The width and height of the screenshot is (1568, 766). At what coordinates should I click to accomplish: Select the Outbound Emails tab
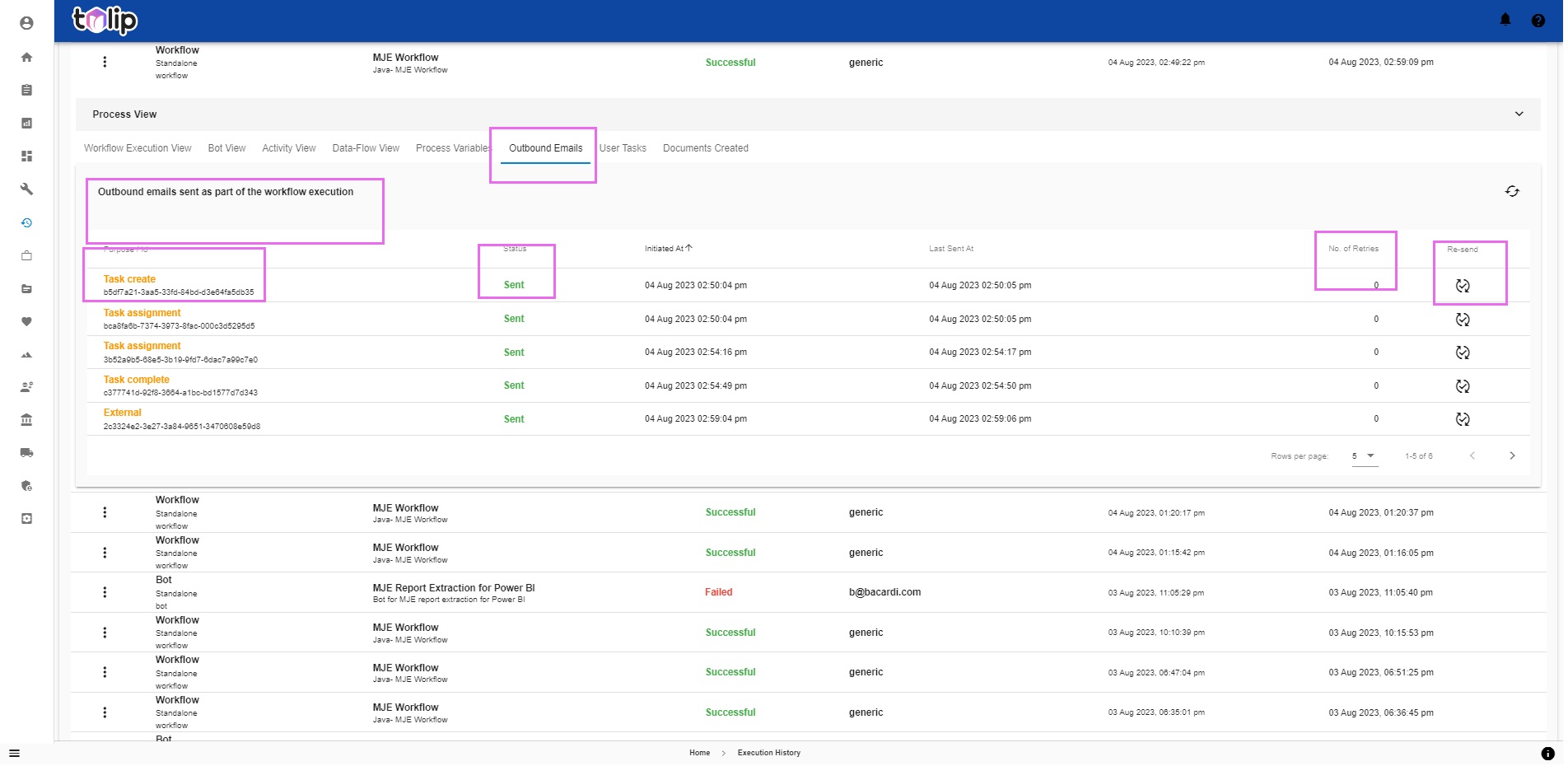click(x=545, y=148)
